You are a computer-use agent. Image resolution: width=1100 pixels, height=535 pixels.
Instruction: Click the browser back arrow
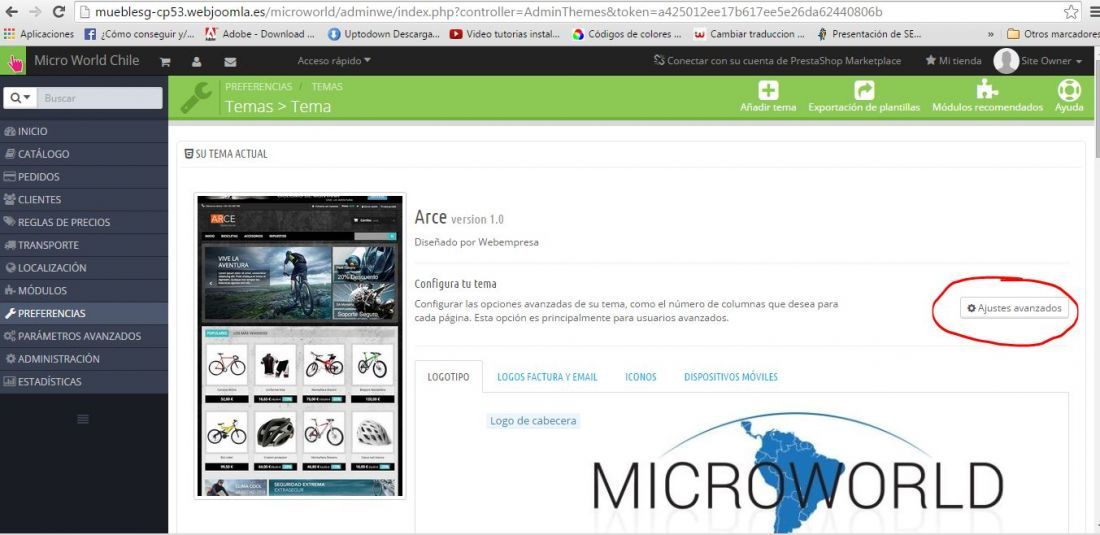tap(11, 12)
